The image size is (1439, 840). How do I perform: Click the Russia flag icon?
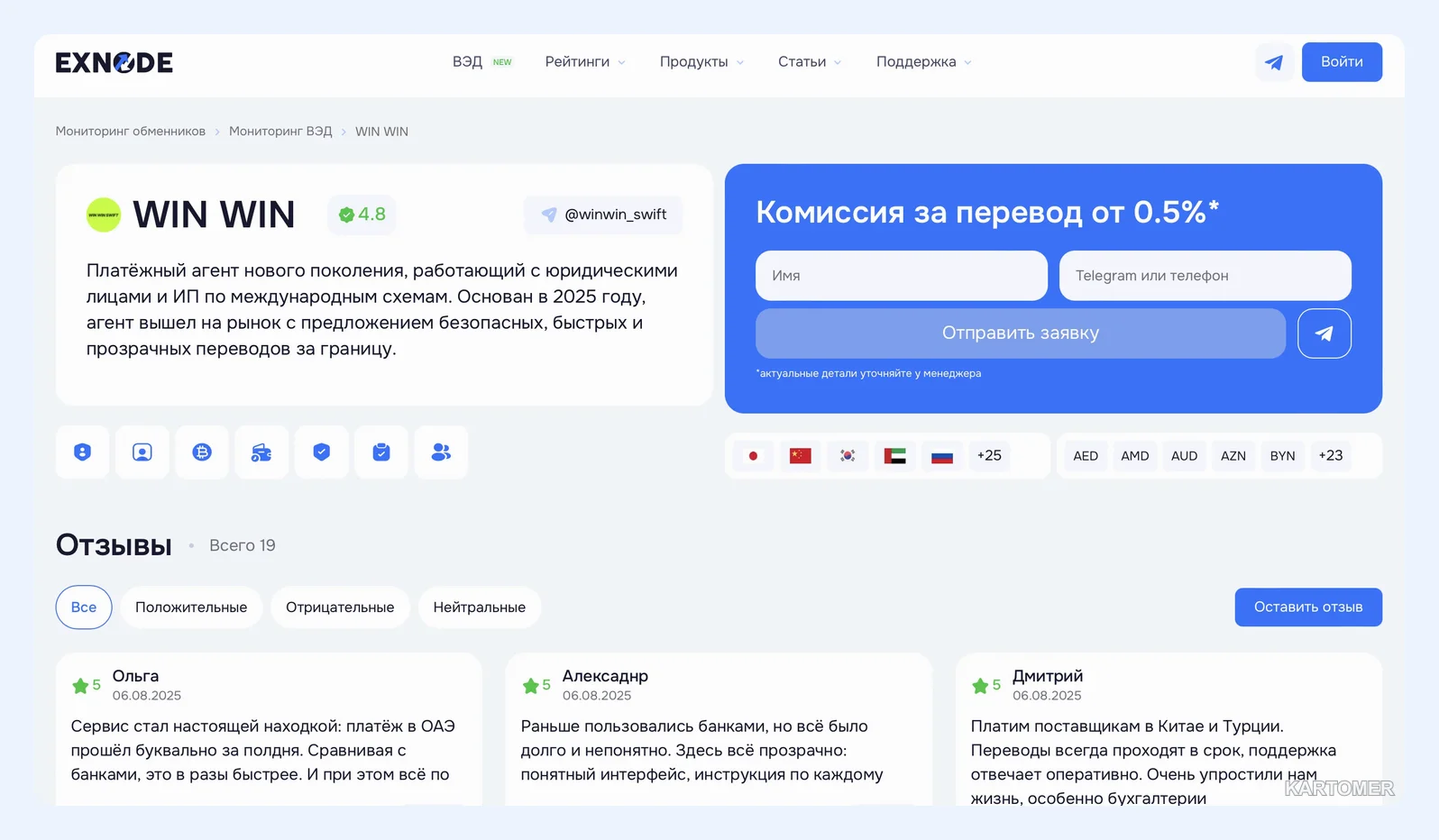(x=942, y=456)
